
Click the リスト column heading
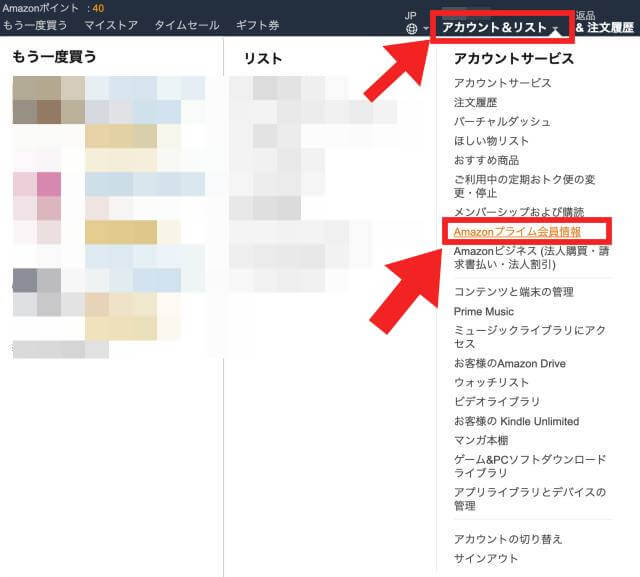tap(262, 58)
